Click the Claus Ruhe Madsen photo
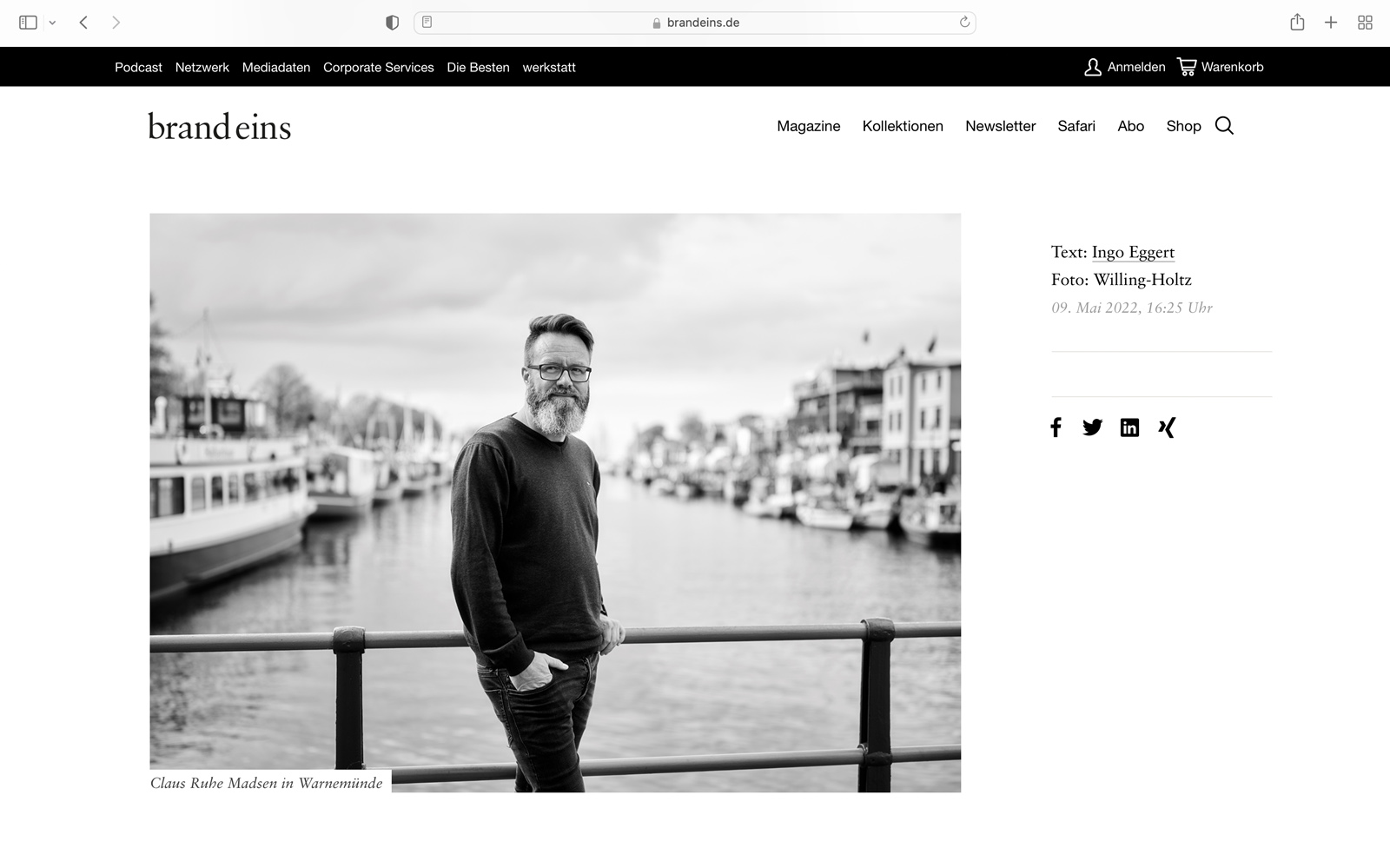This screenshot has width=1390, height=868. 555,502
